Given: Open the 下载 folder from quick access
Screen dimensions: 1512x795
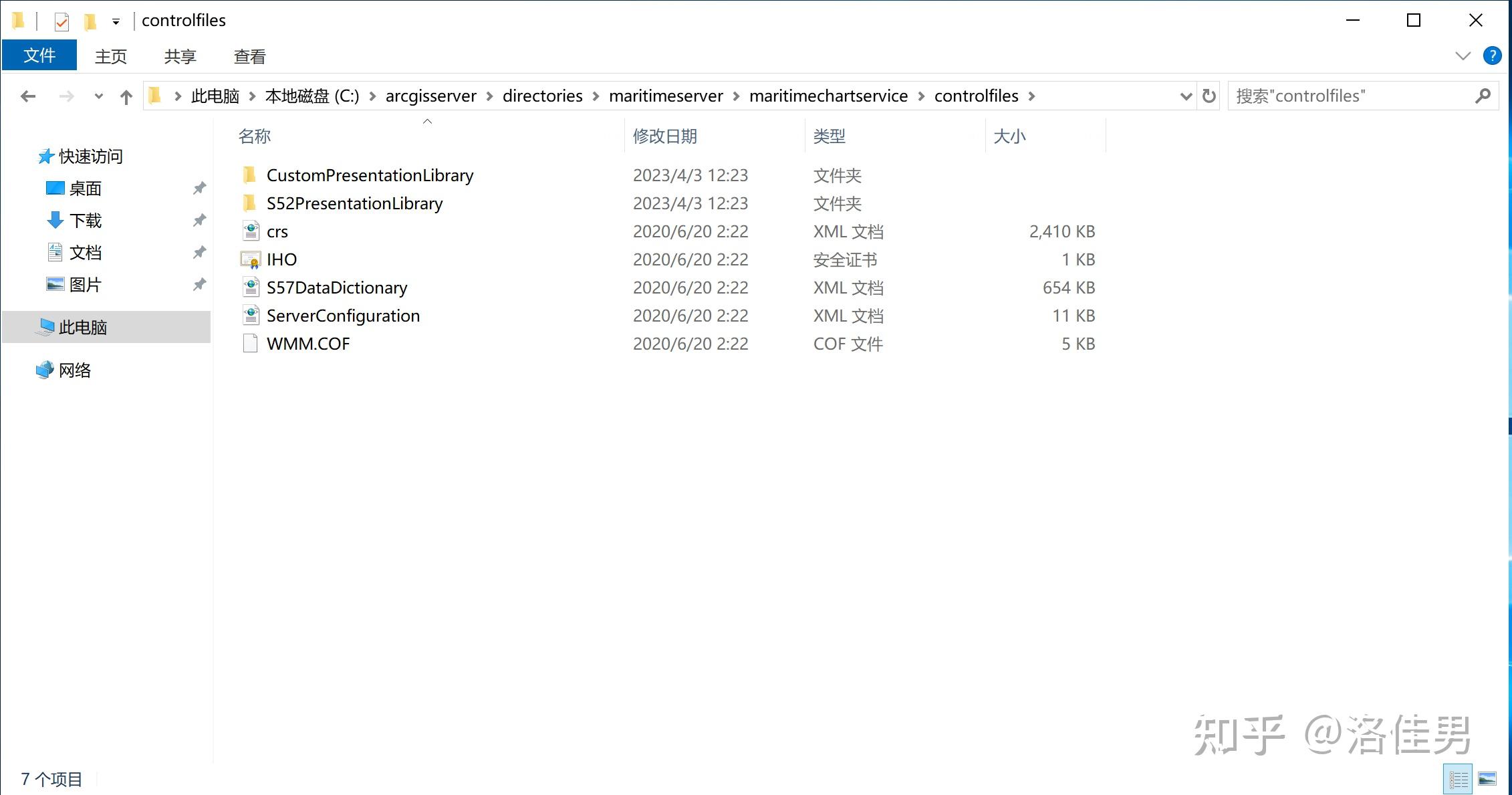Looking at the screenshot, I should (86, 221).
